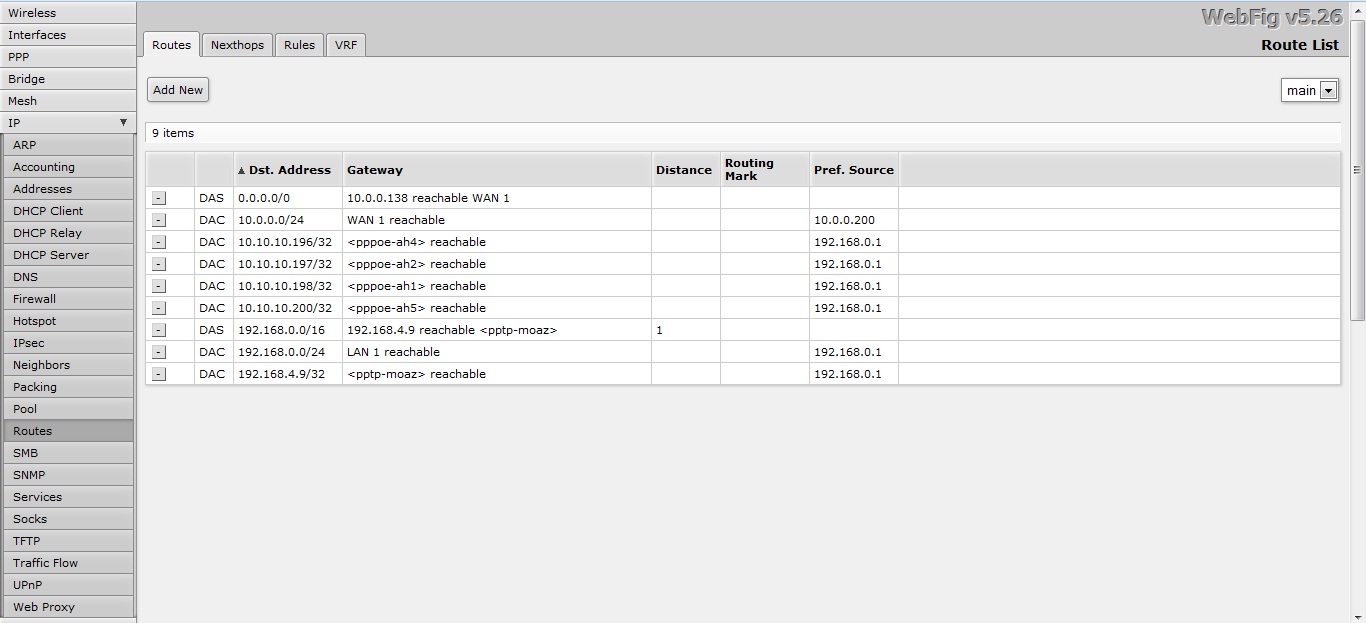
Task: Open Interfaces in the sidebar
Action: click(x=67, y=35)
